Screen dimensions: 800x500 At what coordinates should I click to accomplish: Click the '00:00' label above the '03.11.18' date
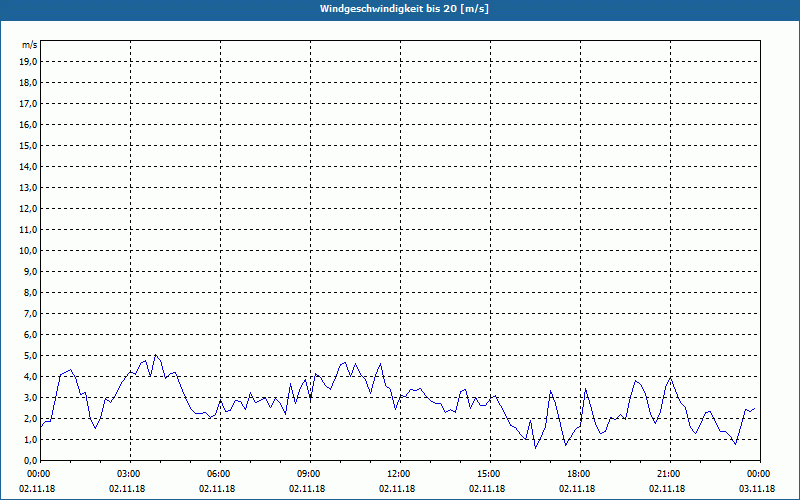click(760, 474)
